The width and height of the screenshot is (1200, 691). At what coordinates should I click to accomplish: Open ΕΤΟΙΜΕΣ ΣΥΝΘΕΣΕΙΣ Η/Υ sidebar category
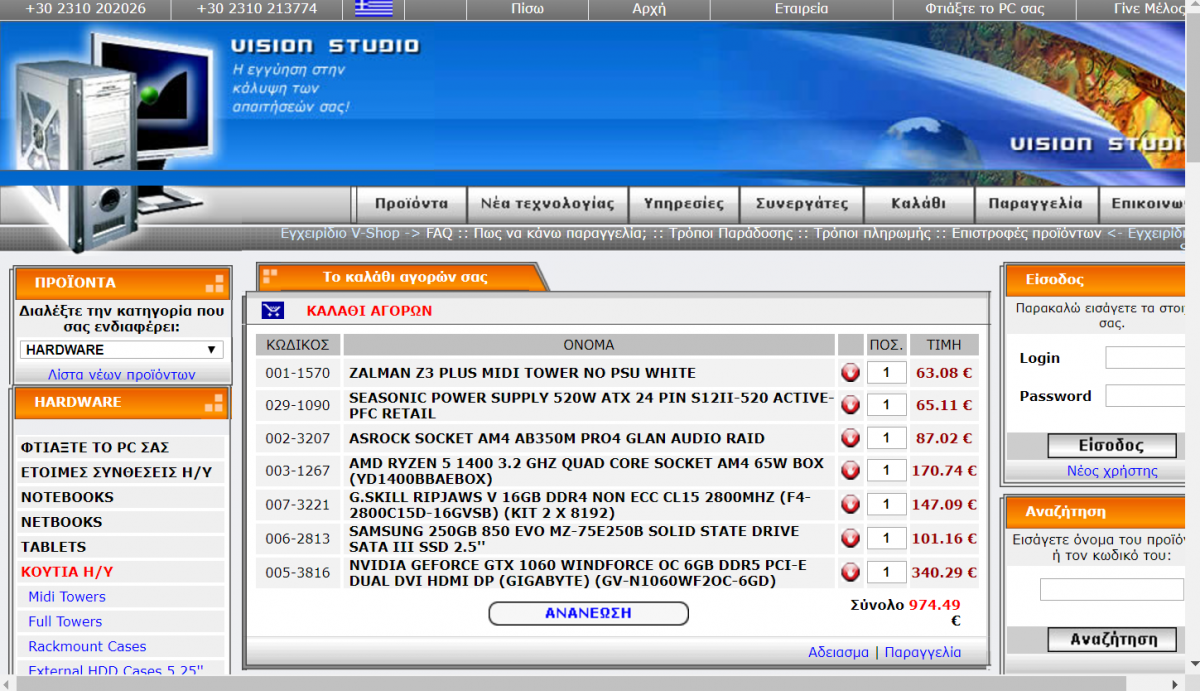(116, 472)
